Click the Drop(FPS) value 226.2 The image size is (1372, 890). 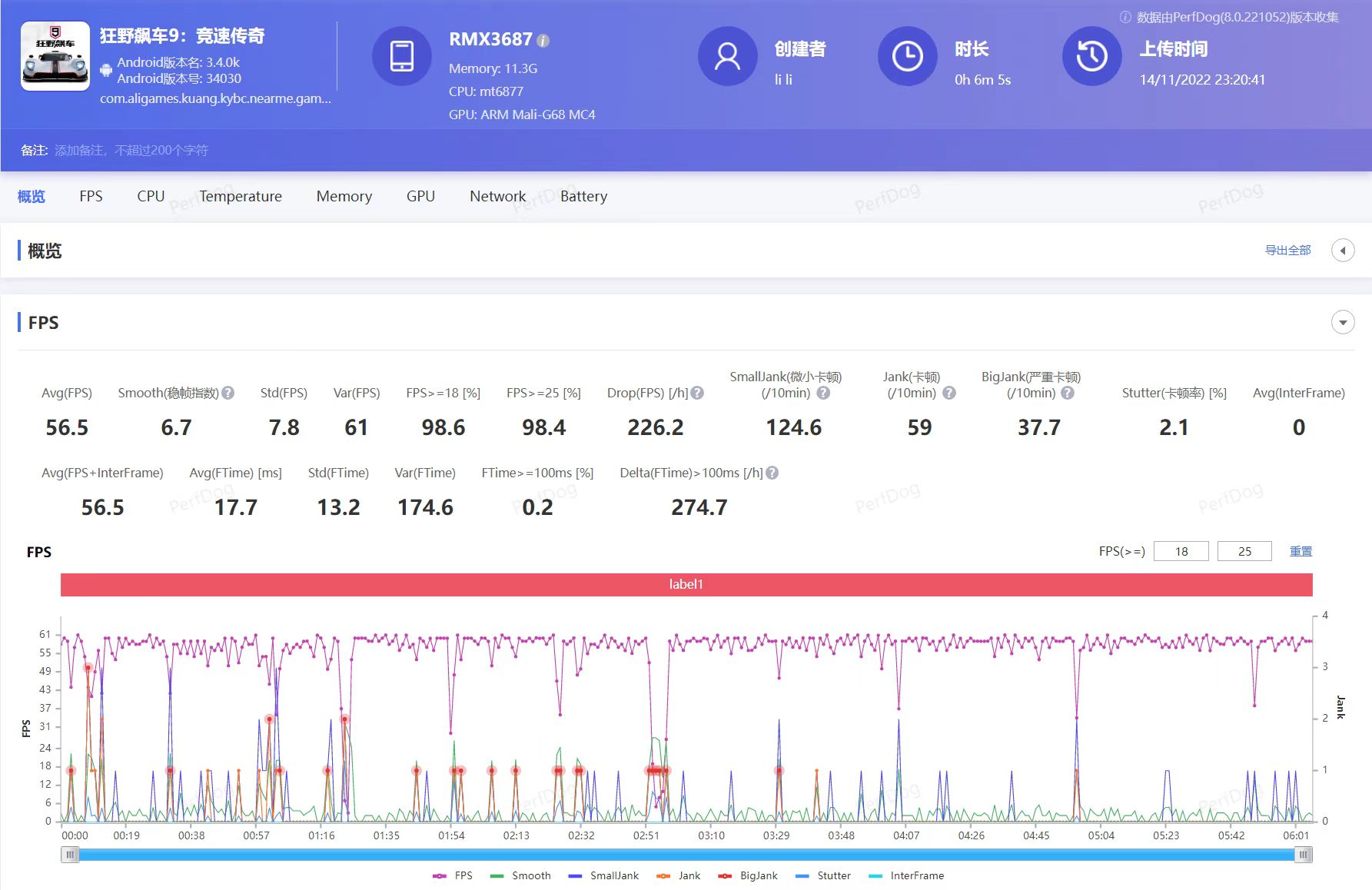click(x=655, y=427)
